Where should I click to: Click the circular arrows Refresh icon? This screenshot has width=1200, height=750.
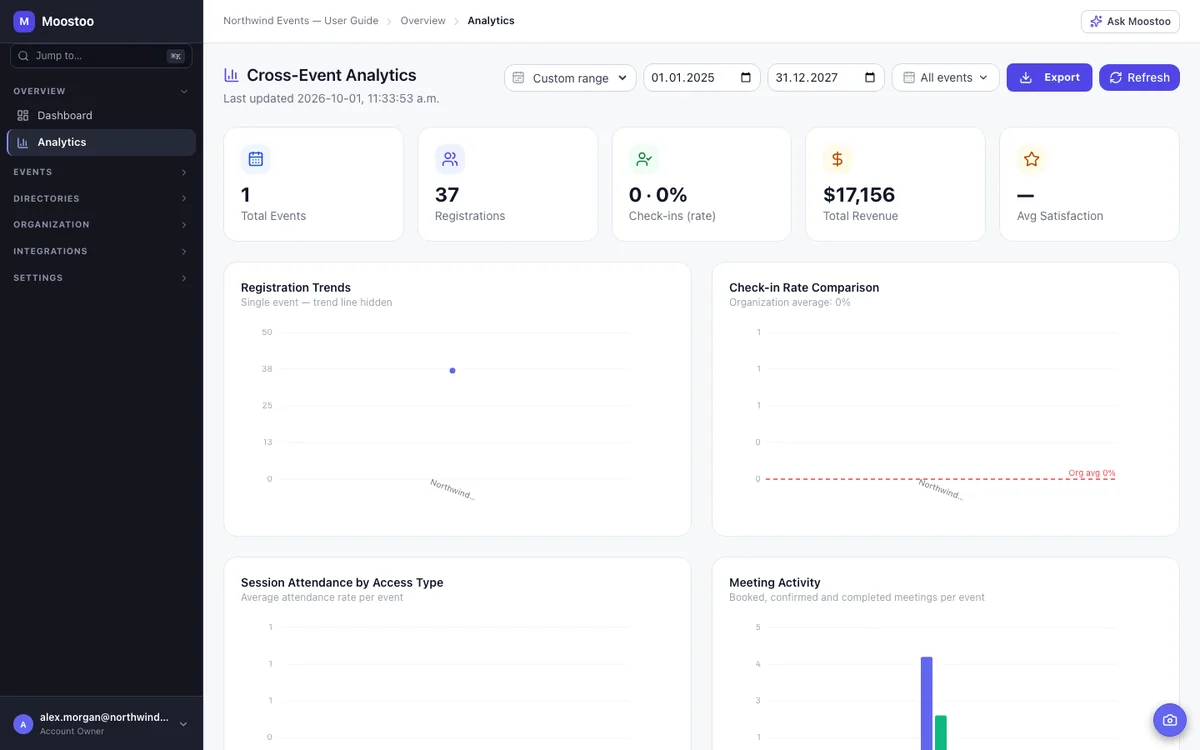click(x=1116, y=78)
